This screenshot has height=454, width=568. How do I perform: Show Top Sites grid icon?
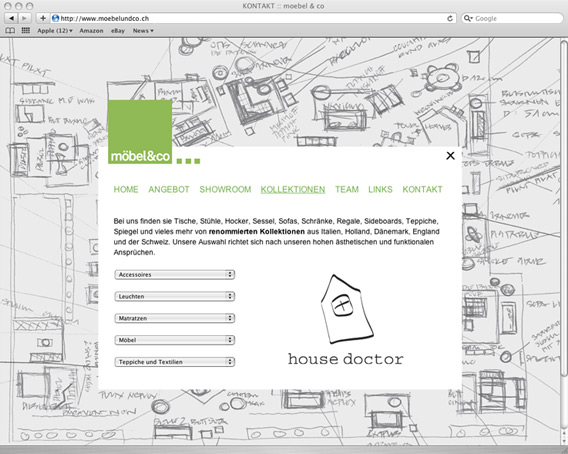25,31
